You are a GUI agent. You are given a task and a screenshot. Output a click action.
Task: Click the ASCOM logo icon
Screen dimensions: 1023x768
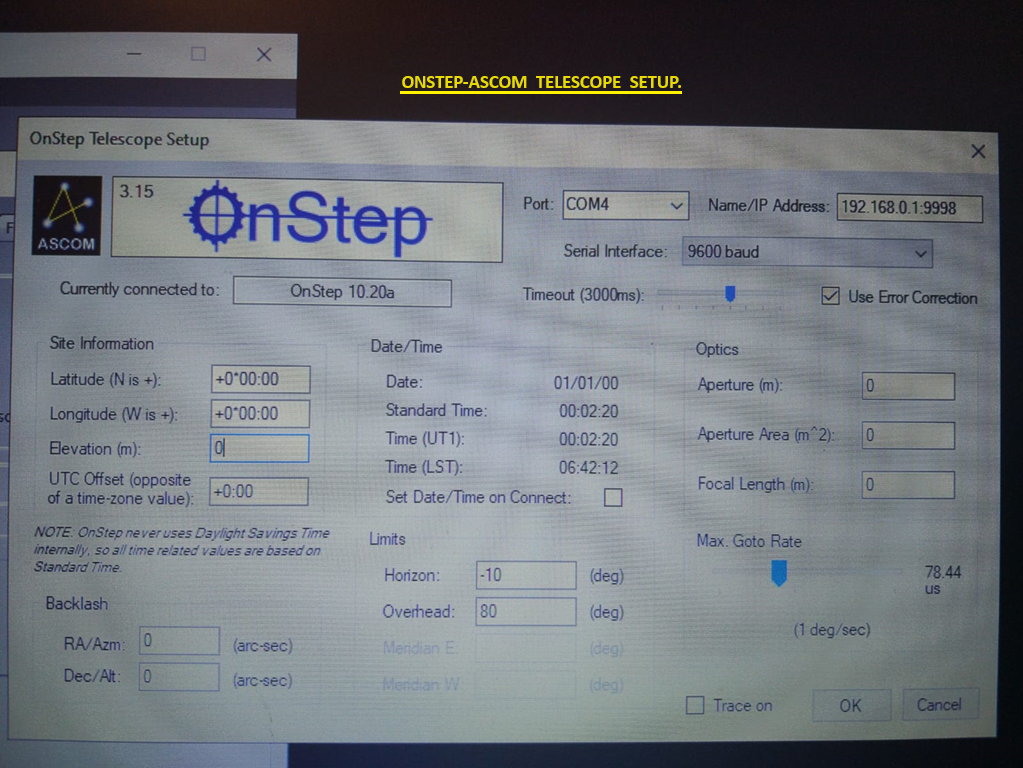tap(67, 215)
